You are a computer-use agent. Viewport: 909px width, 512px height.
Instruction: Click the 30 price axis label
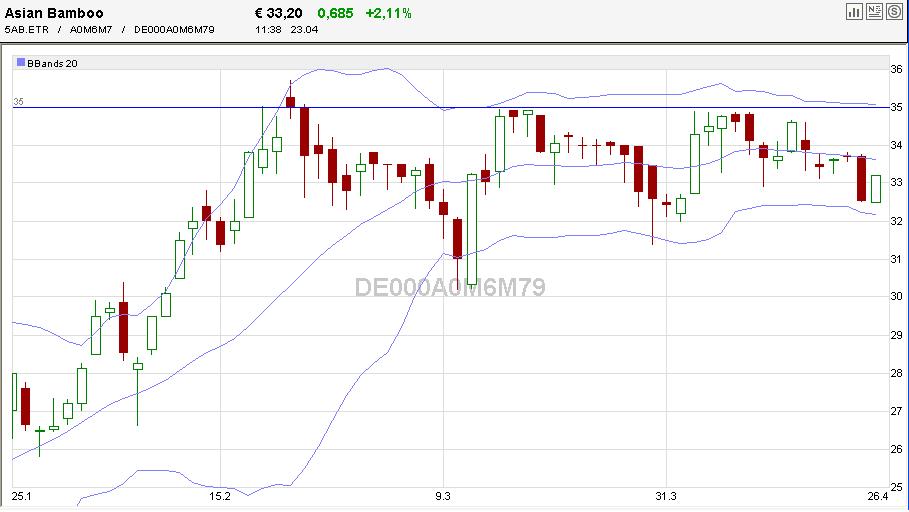pyautogui.click(x=896, y=296)
